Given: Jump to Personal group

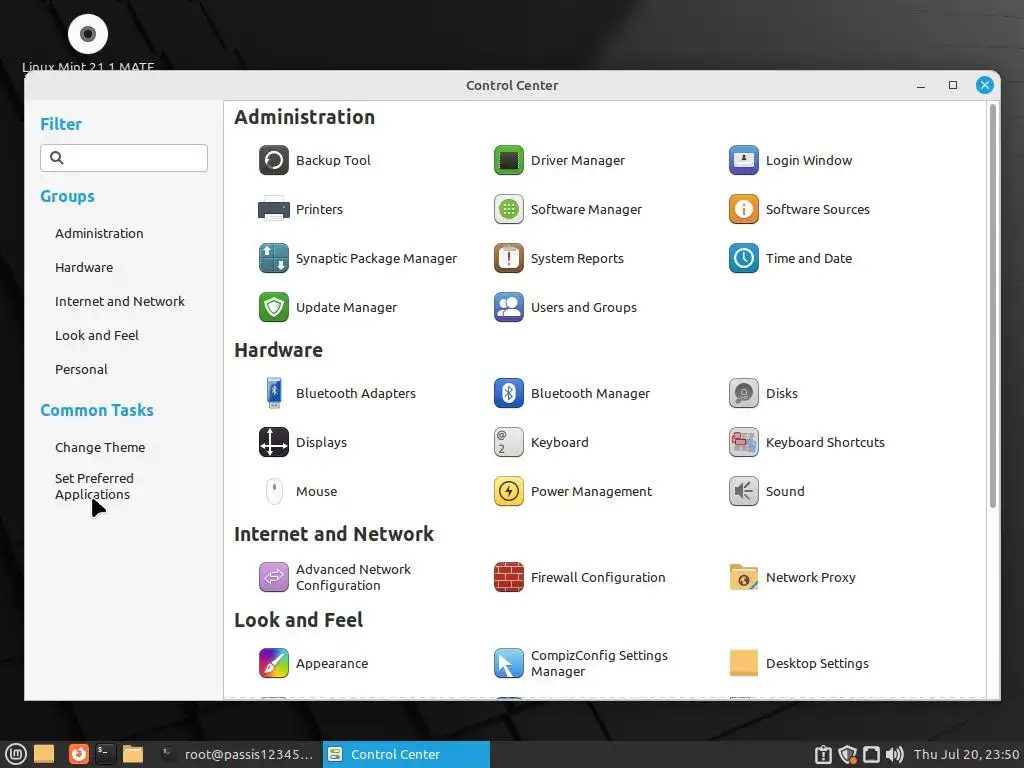Looking at the screenshot, I should tap(82, 370).
